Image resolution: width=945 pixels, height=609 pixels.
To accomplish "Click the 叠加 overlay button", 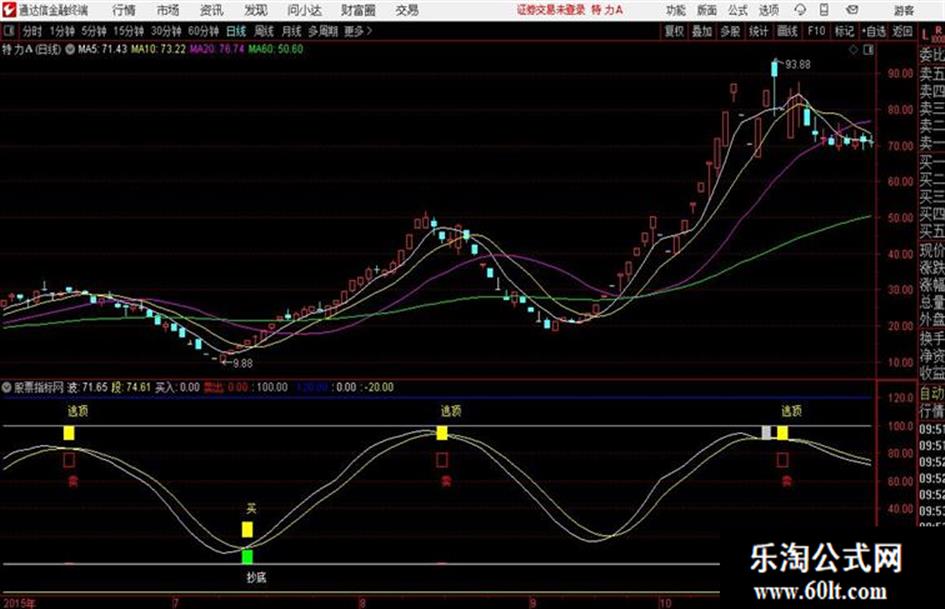I will 702,31.
